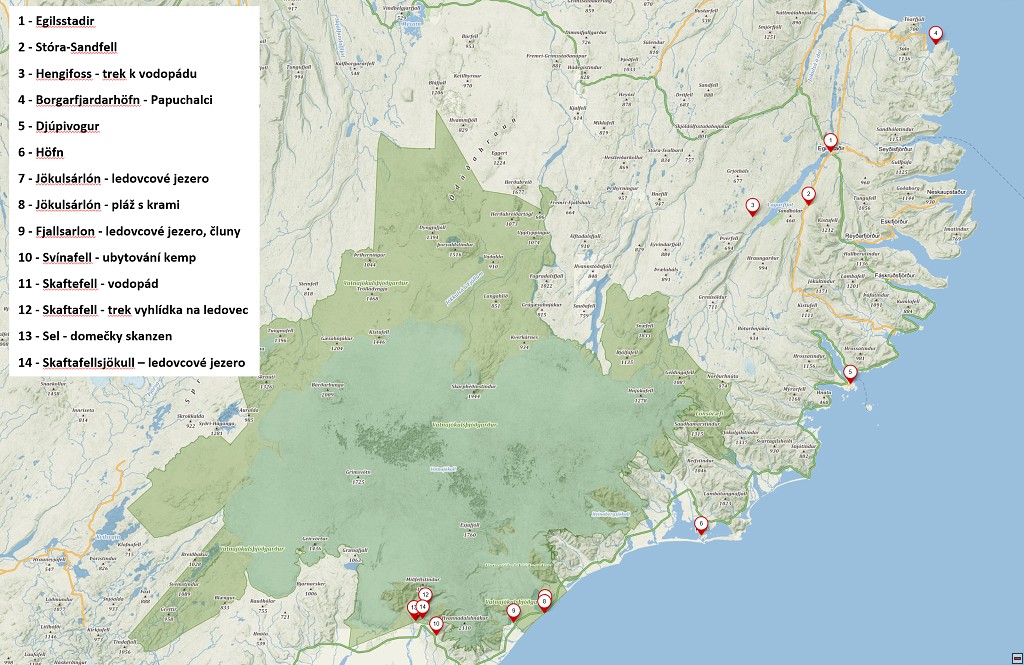This screenshot has width=1024, height=665.
Task: Click map marker number 12
Action: 425,594
